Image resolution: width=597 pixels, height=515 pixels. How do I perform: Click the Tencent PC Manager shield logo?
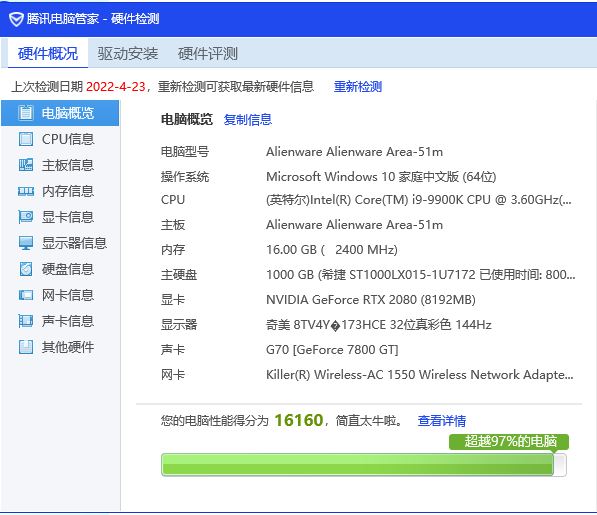point(16,19)
